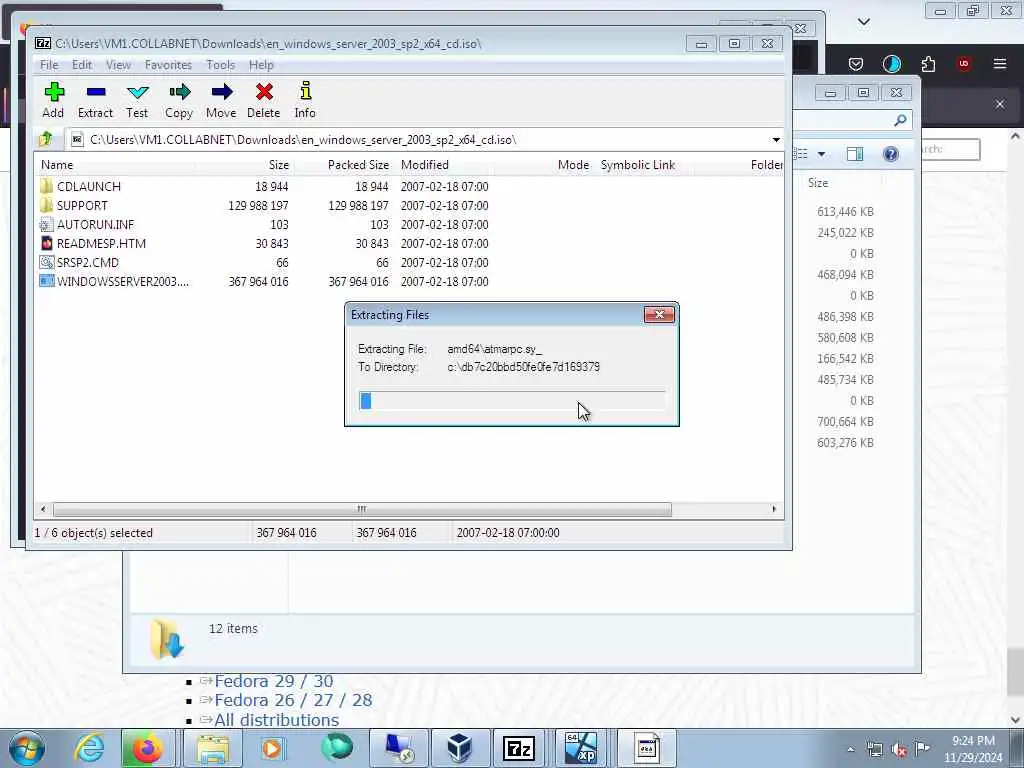This screenshot has width=1024, height=768.
Task: Open the Explorer view options dropdown arrow
Action: 822,154
